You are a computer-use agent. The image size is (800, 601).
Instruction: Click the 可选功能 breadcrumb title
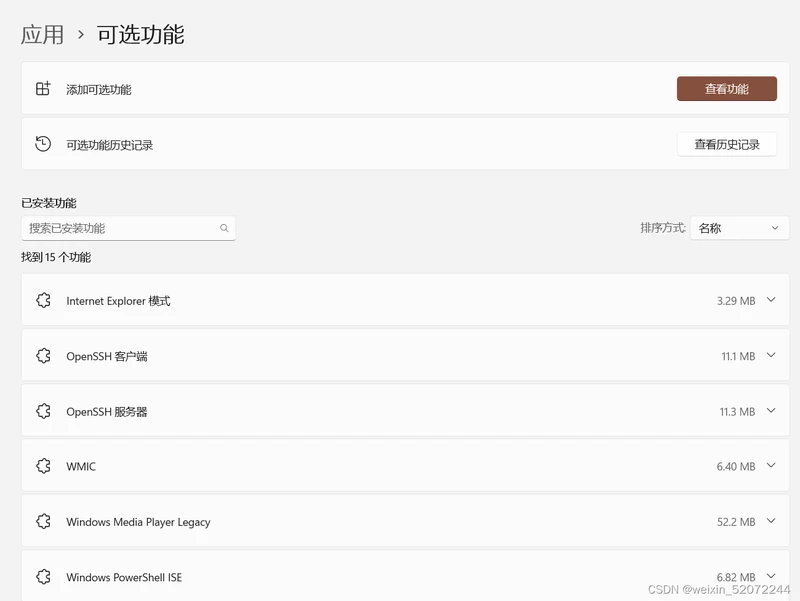pos(141,35)
